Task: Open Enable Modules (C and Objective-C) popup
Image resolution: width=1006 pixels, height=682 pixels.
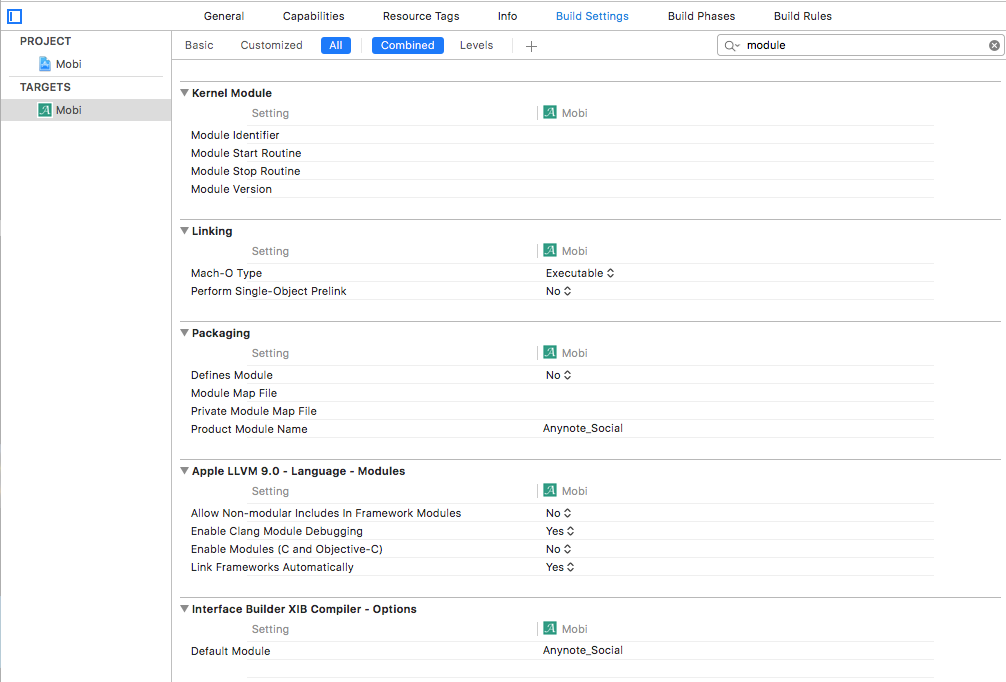Action: [559, 549]
